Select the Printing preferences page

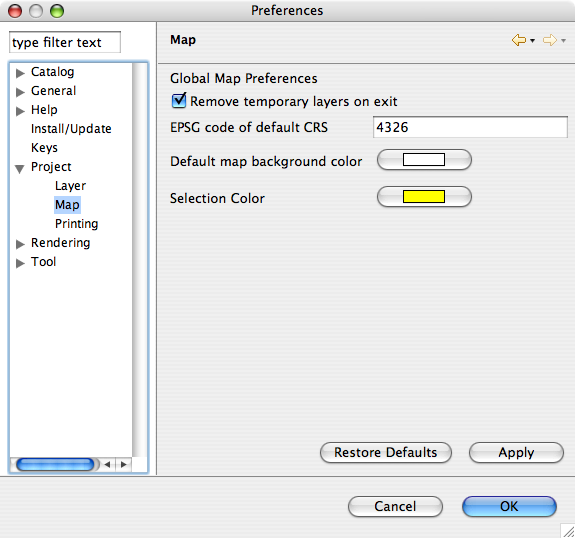[x=77, y=224]
